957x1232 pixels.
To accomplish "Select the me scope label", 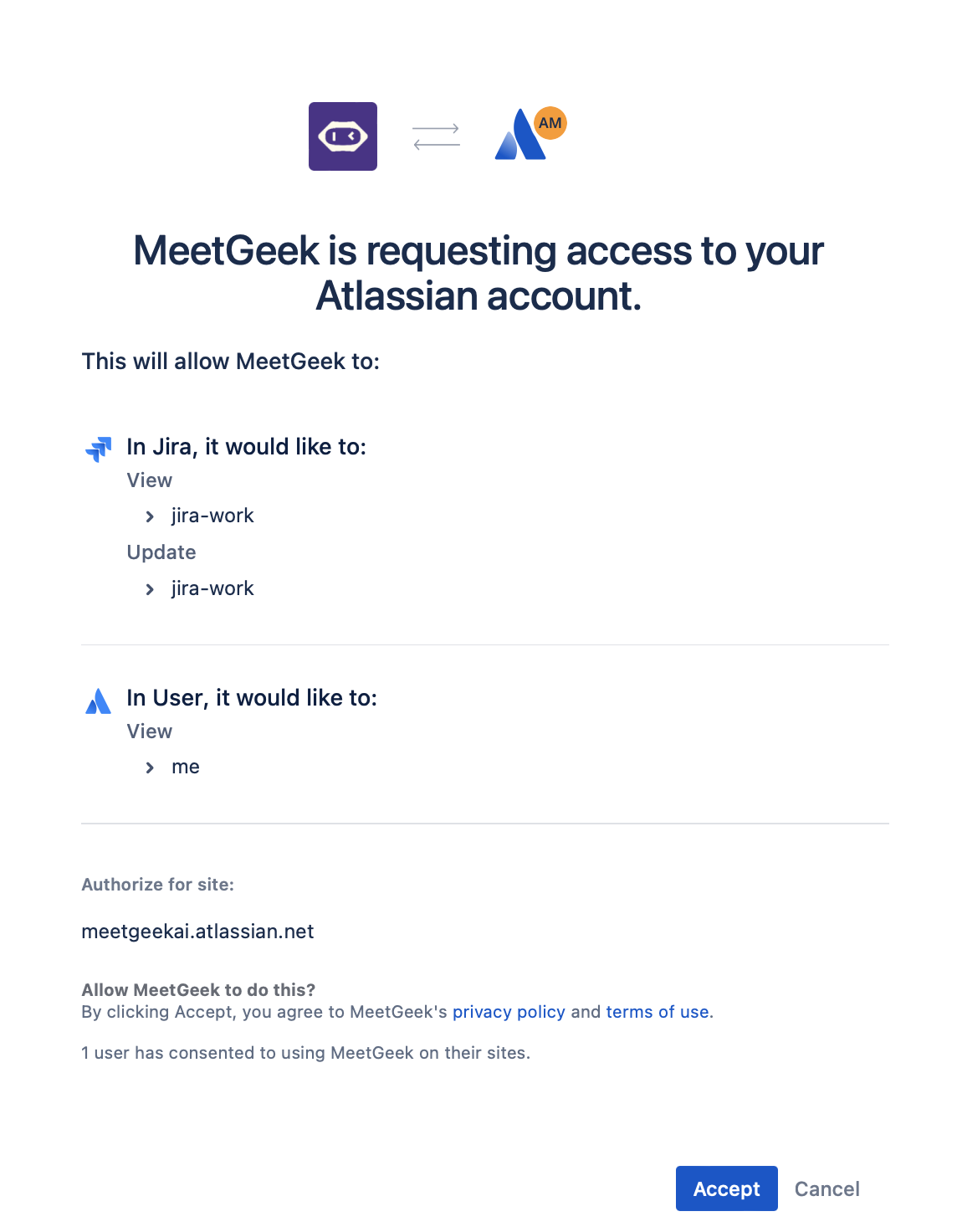I will click(186, 767).
